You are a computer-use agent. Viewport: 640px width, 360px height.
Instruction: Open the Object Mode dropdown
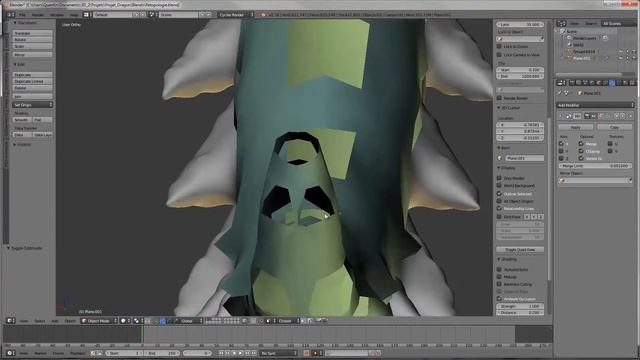point(99,321)
